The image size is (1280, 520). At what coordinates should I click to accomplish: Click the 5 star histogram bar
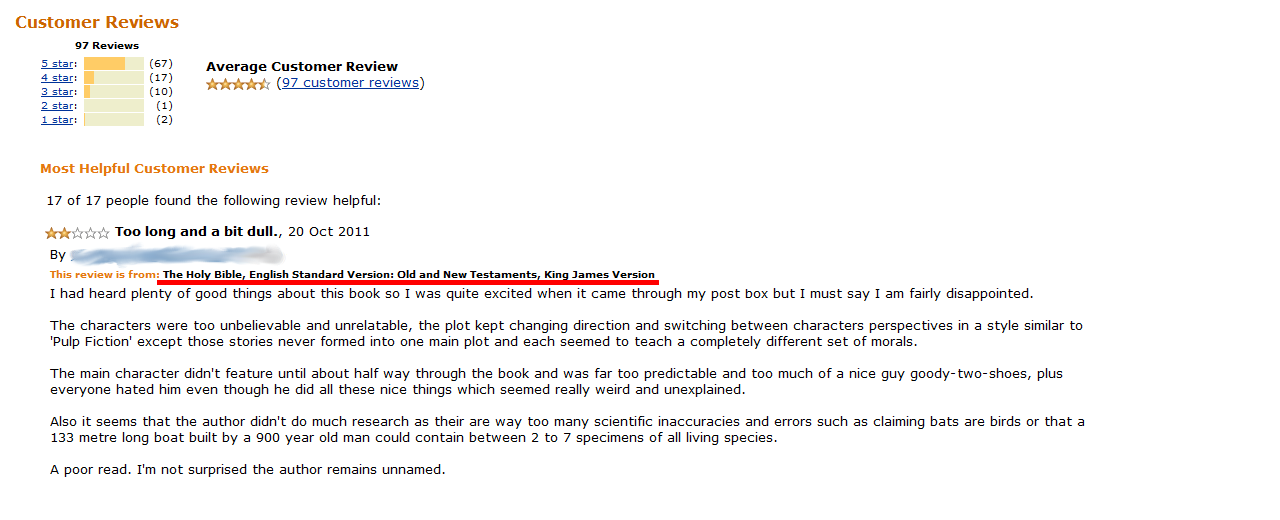[x=114, y=64]
